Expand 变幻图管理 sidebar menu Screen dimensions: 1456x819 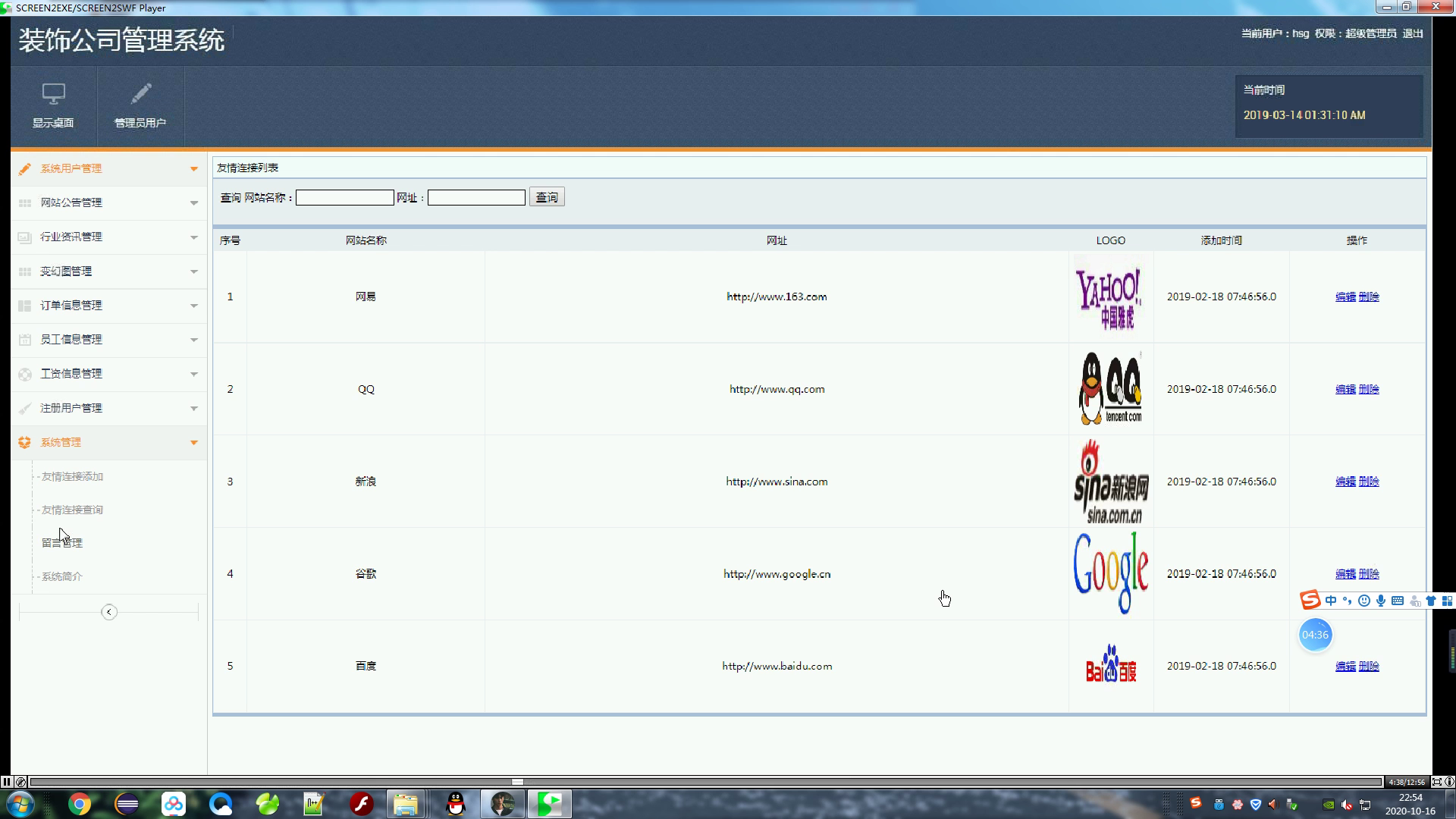point(108,271)
